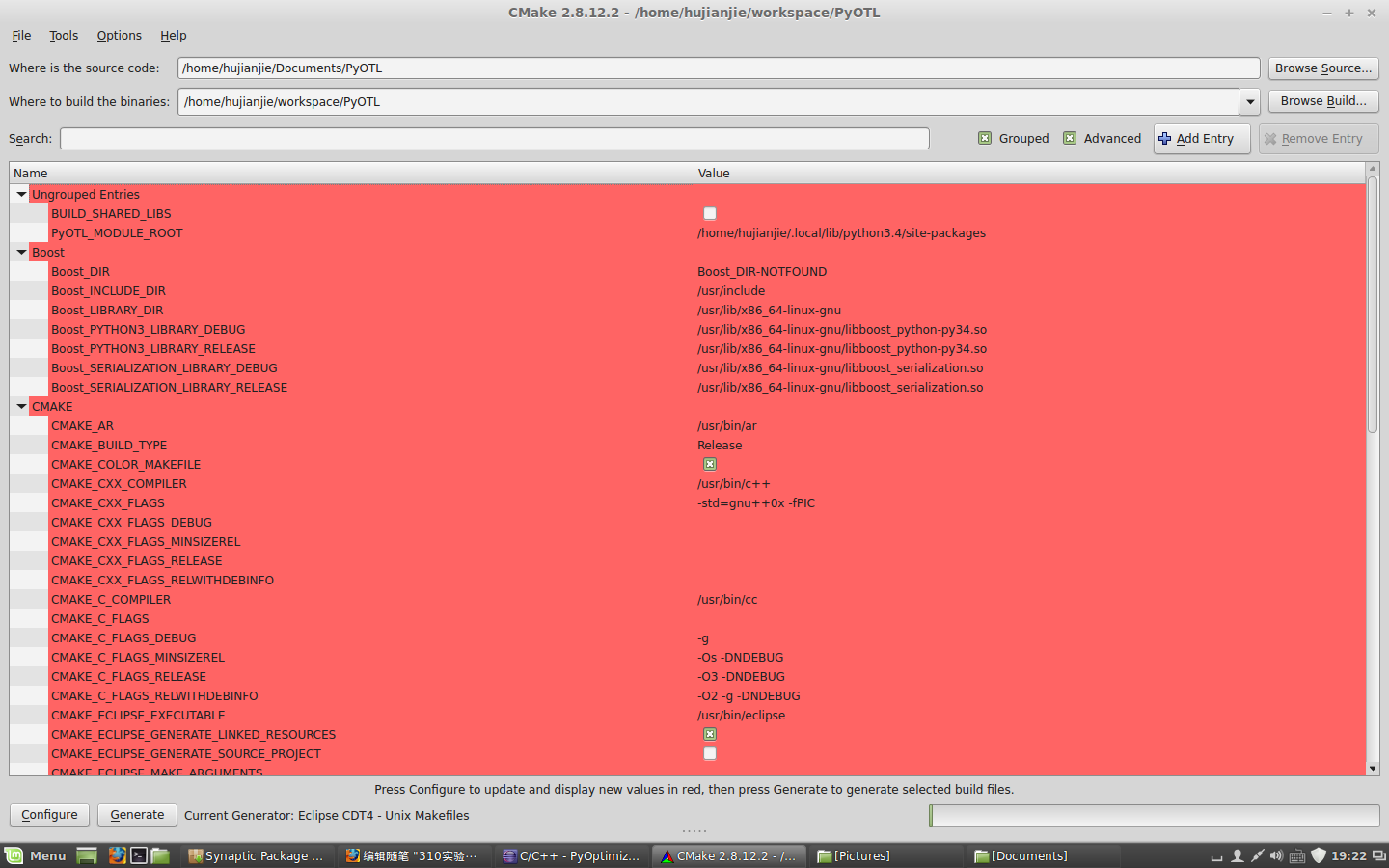Click the volume speaker tray icon
This screenshot has height=868, width=1389.
[x=1276, y=855]
